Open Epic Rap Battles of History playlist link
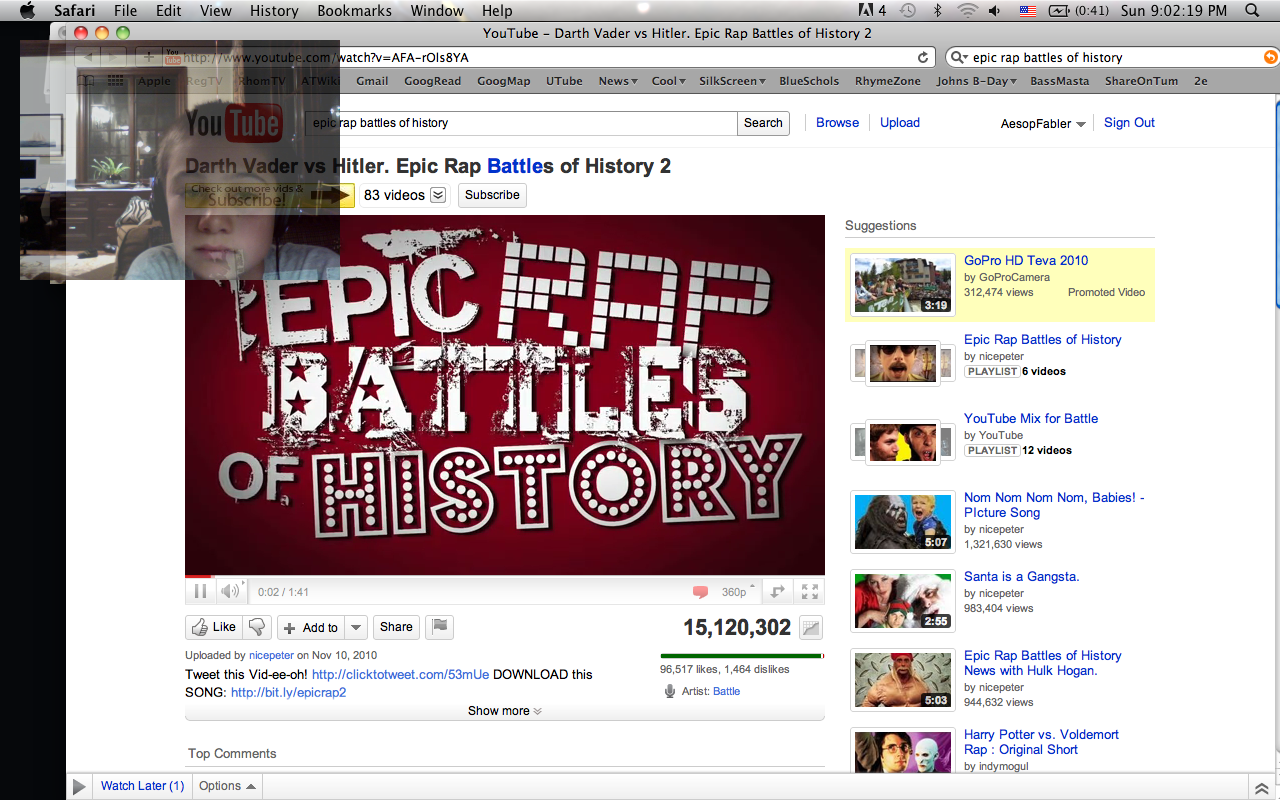This screenshot has height=800, width=1280. coord(1043,340)
